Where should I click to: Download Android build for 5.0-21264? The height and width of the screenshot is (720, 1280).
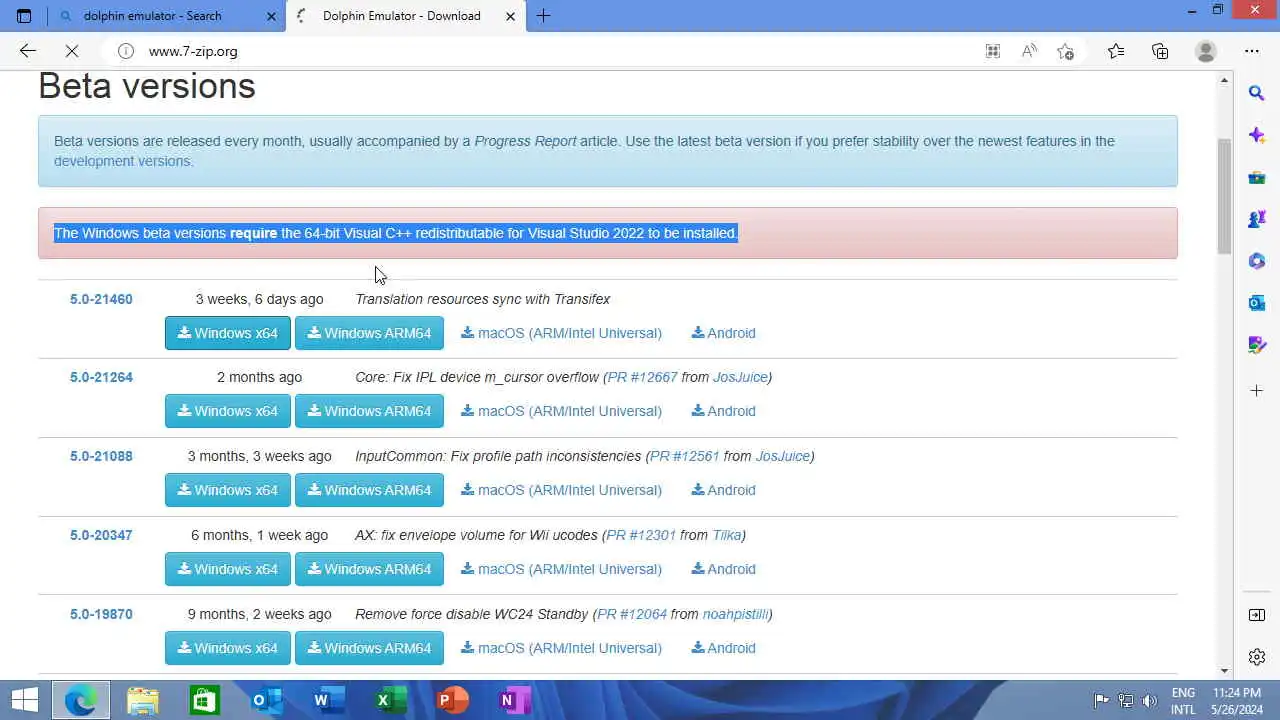tap(723, 411)
